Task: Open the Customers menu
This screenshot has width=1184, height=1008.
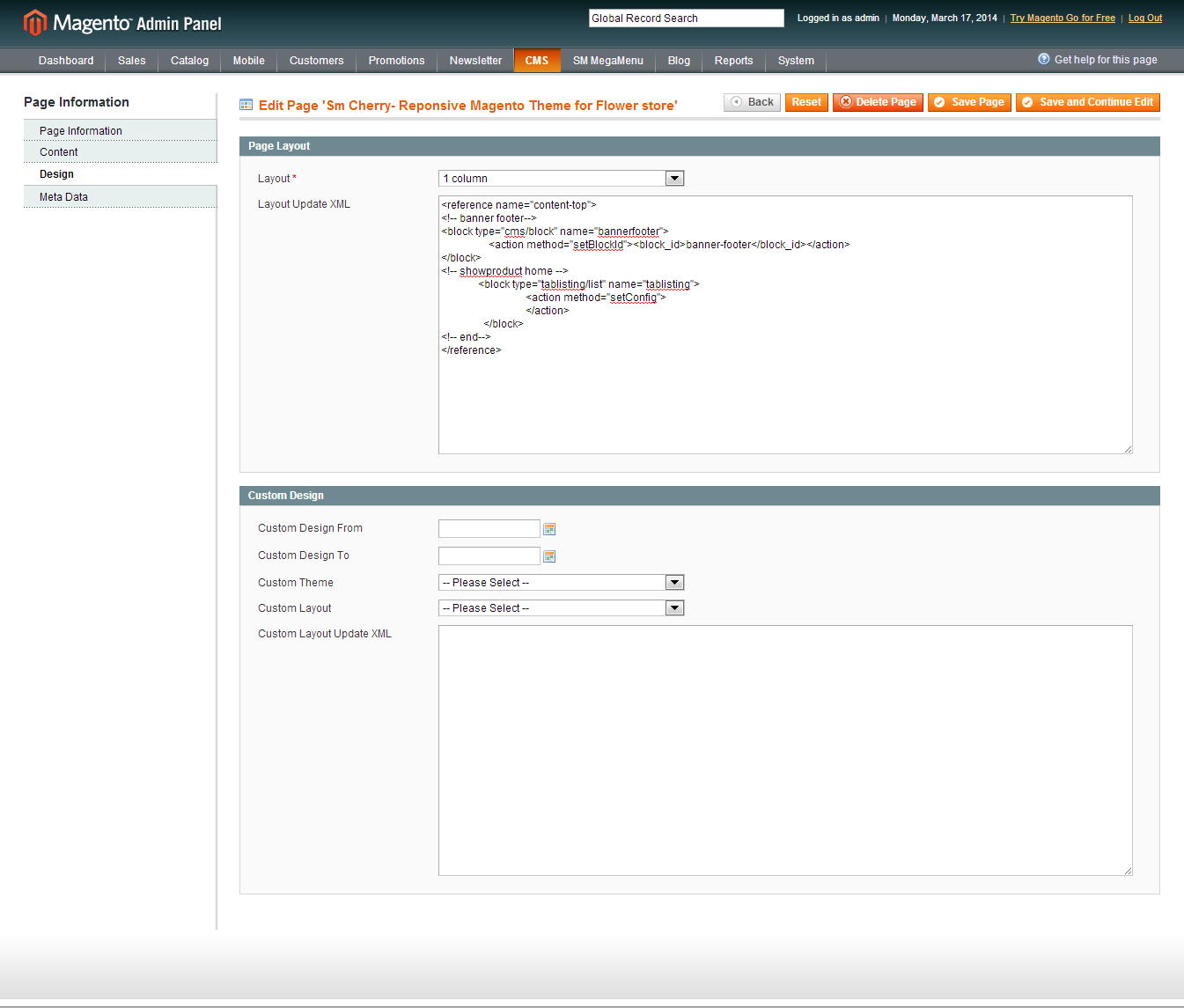Action: pos(317,61)
